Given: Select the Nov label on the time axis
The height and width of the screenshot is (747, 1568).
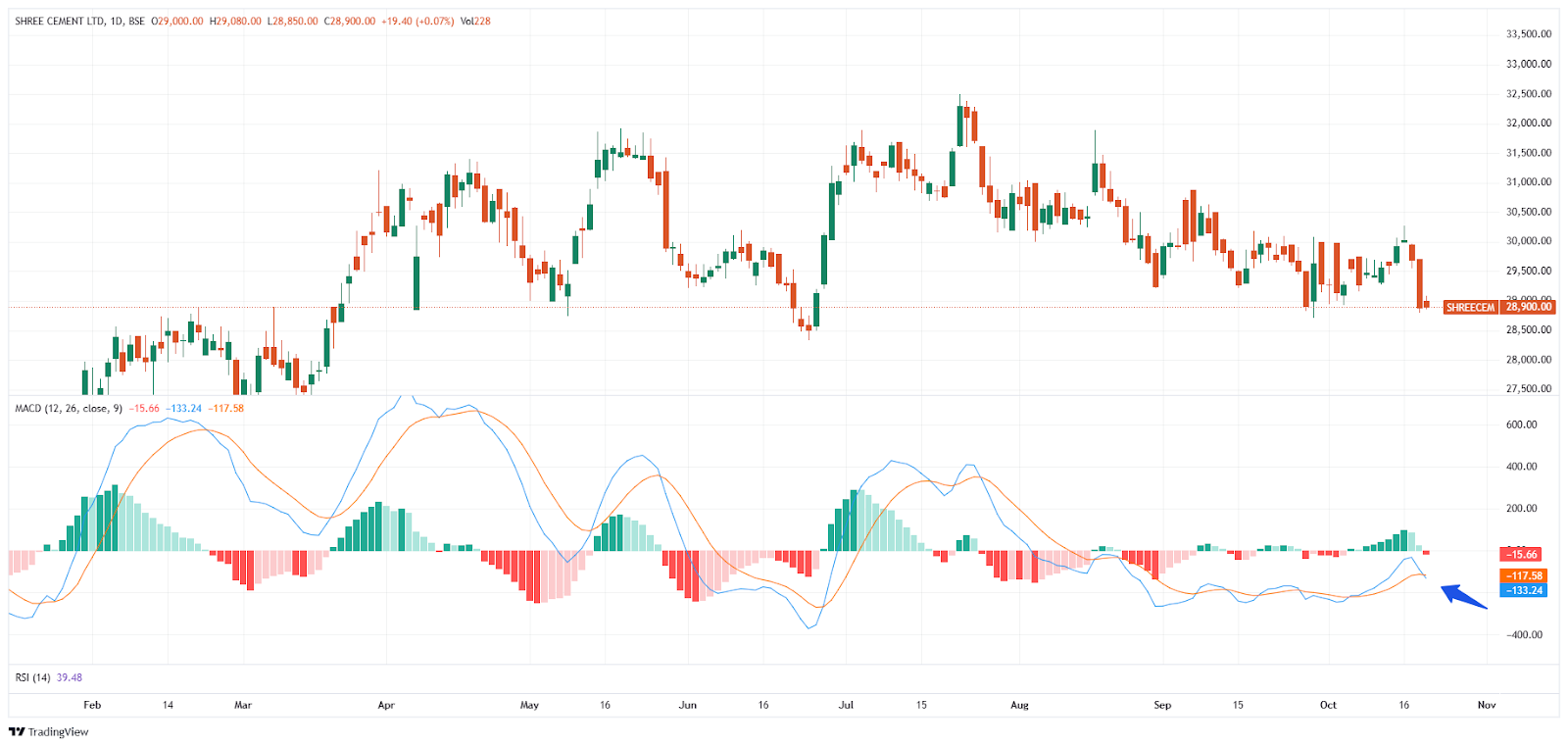Looking at the screenshot, I should (1487, 705).
